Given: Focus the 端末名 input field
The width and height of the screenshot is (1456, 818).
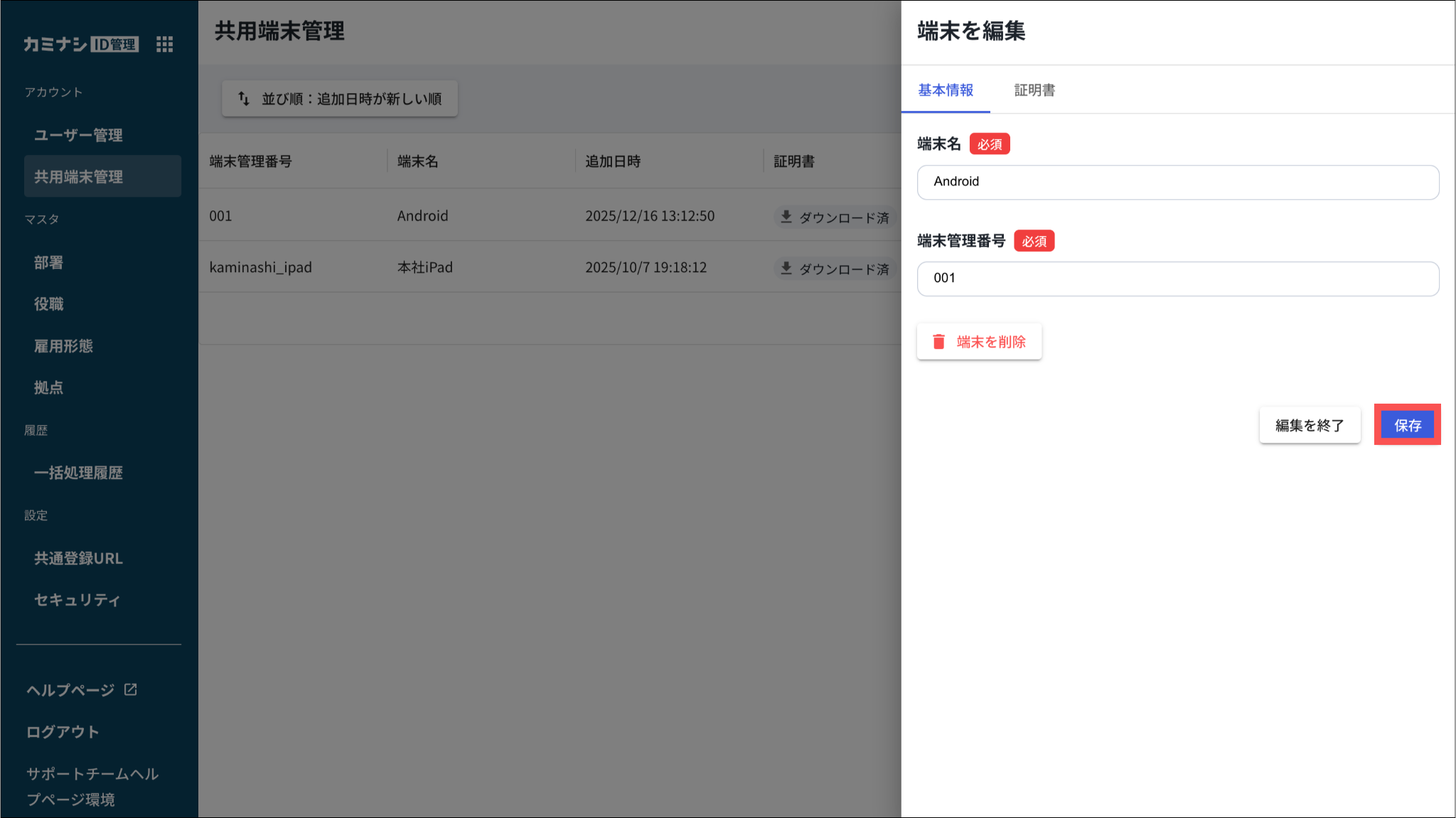Looking at the screenshot, I should [1177, 182].
